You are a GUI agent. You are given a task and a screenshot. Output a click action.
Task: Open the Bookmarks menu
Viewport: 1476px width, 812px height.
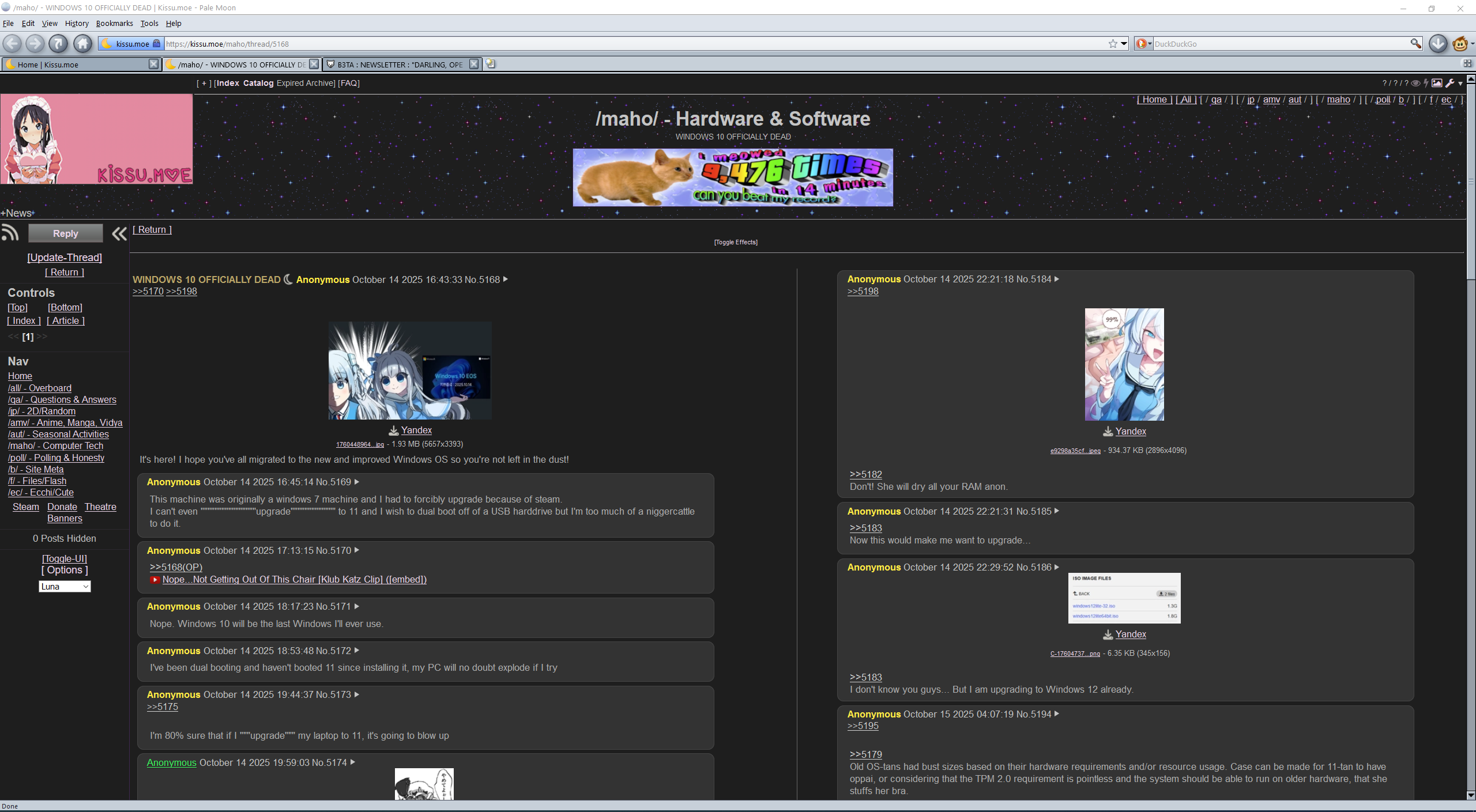(114, 23)
